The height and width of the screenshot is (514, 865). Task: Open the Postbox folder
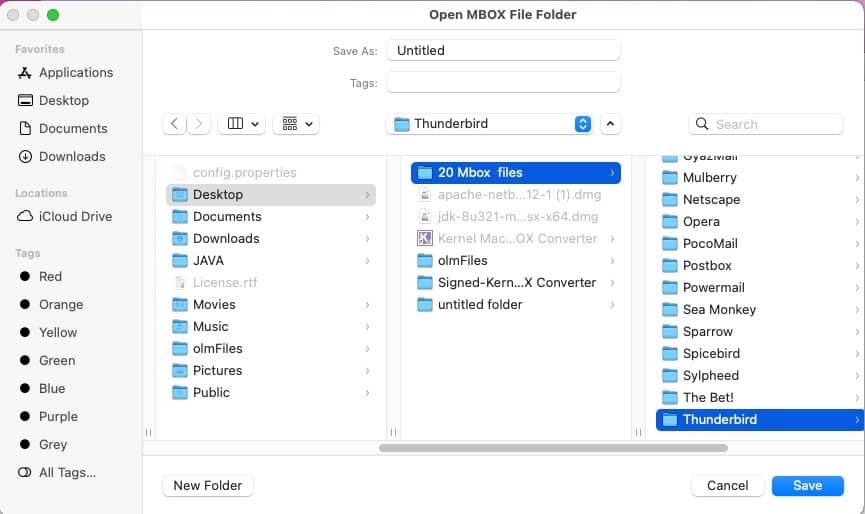(760, 266)
